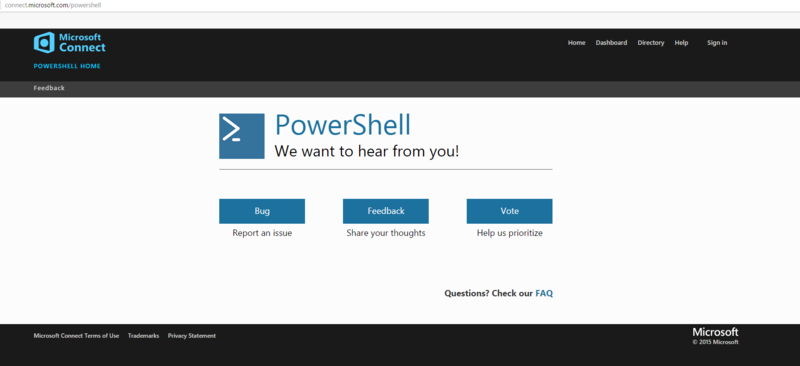Screen dimensions: 800x366
Task: Click the Microsoft Connect logo
Action: [69, 42]
